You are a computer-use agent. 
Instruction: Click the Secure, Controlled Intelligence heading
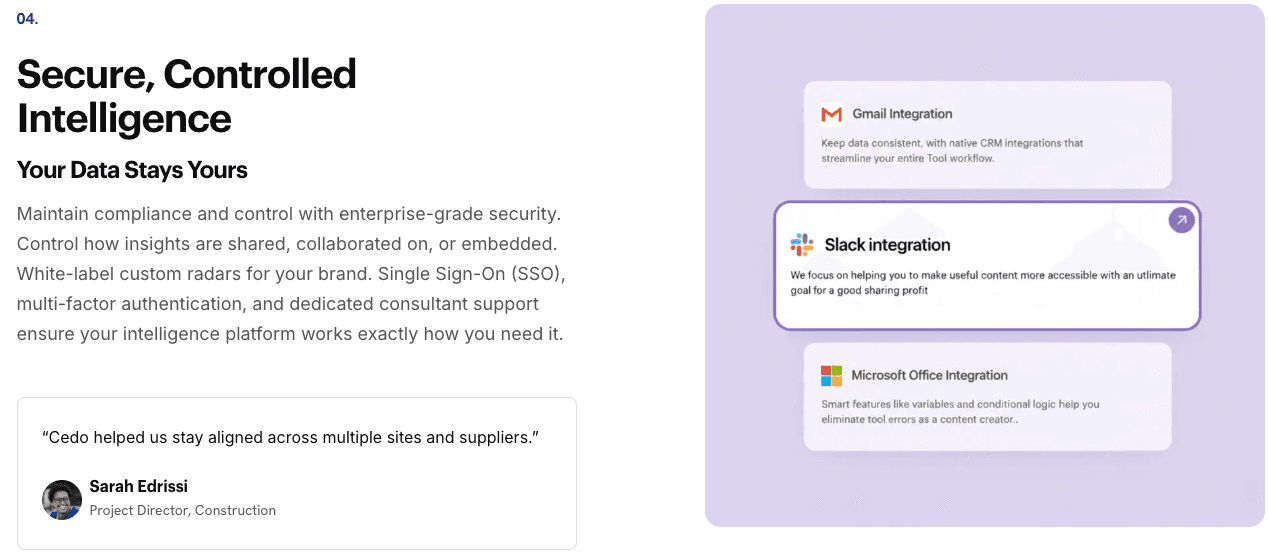tap(187, 96)
